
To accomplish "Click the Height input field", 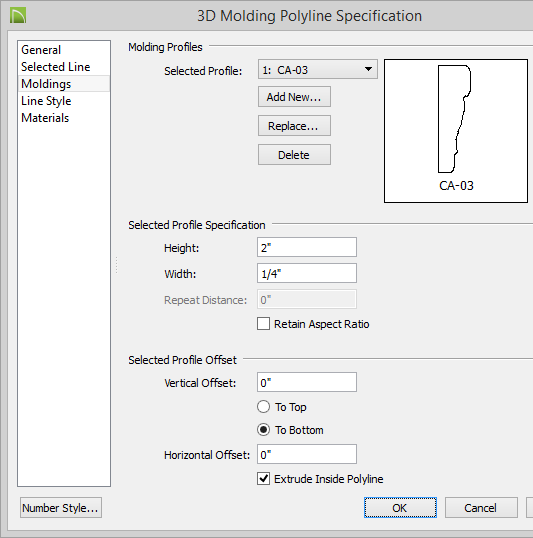I will point(306,247).
